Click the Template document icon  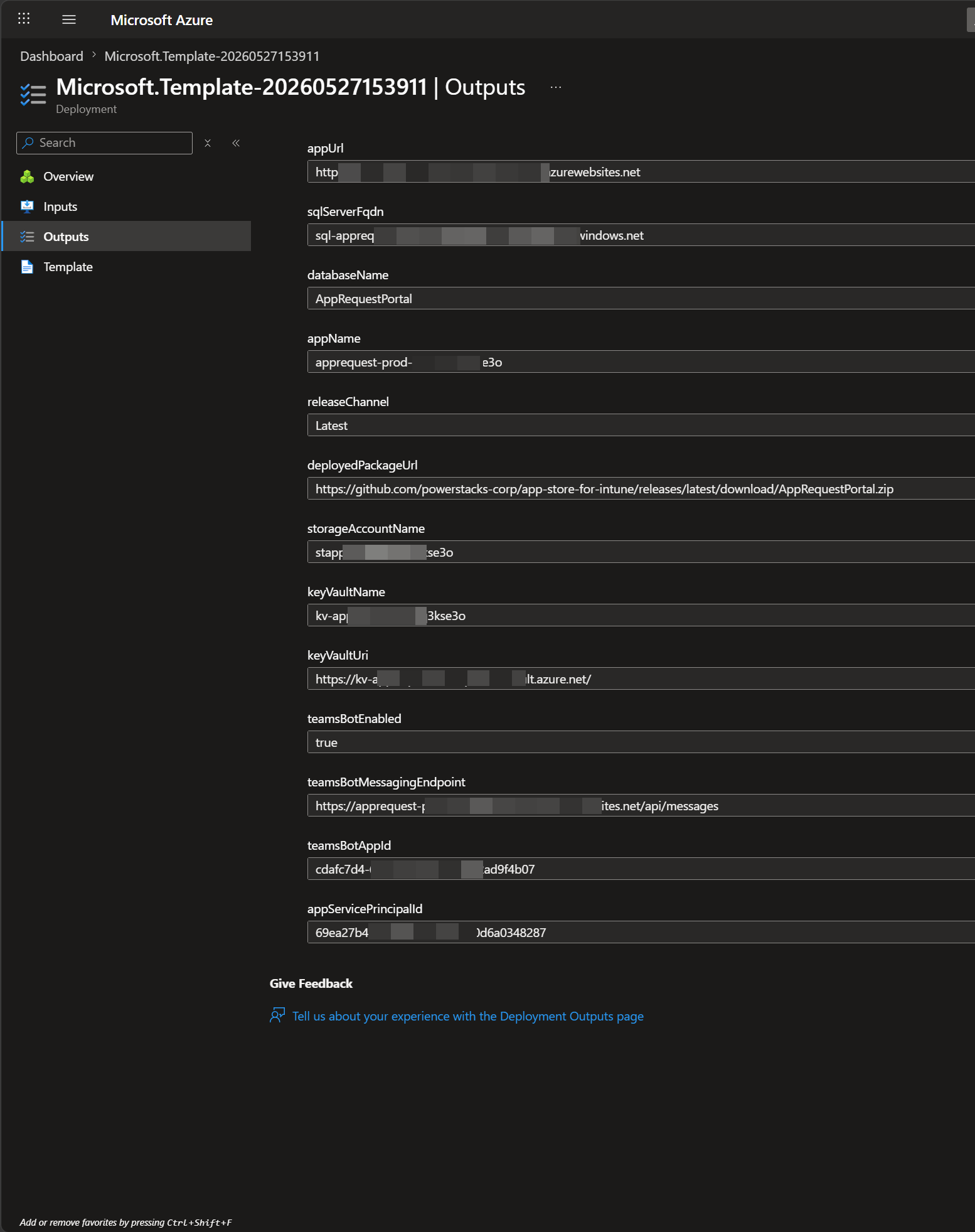click(27, 267)
